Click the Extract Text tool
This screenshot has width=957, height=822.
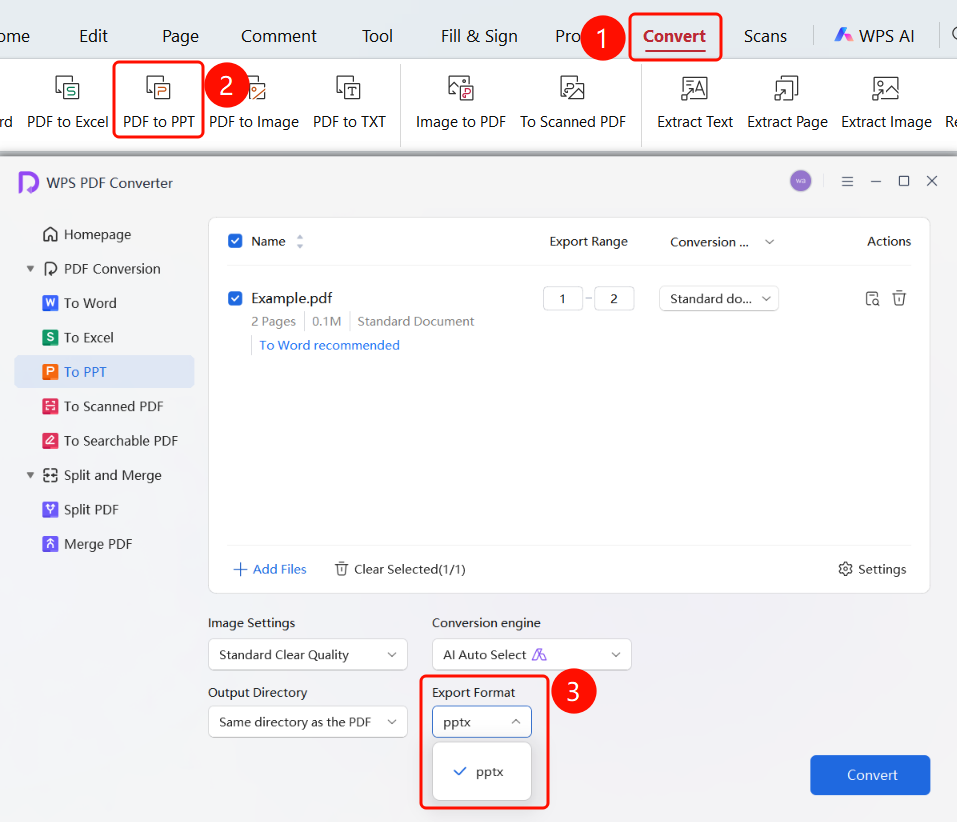point(695,102)
